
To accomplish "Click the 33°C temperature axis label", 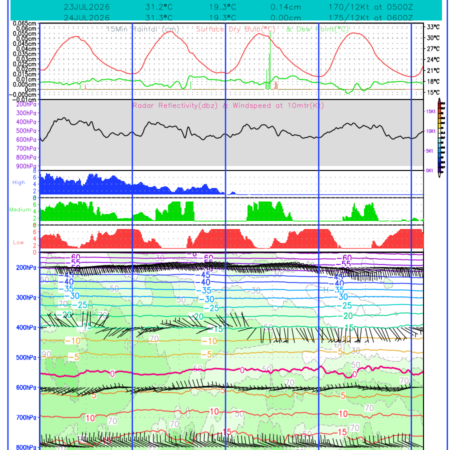I will coord(433,27).
